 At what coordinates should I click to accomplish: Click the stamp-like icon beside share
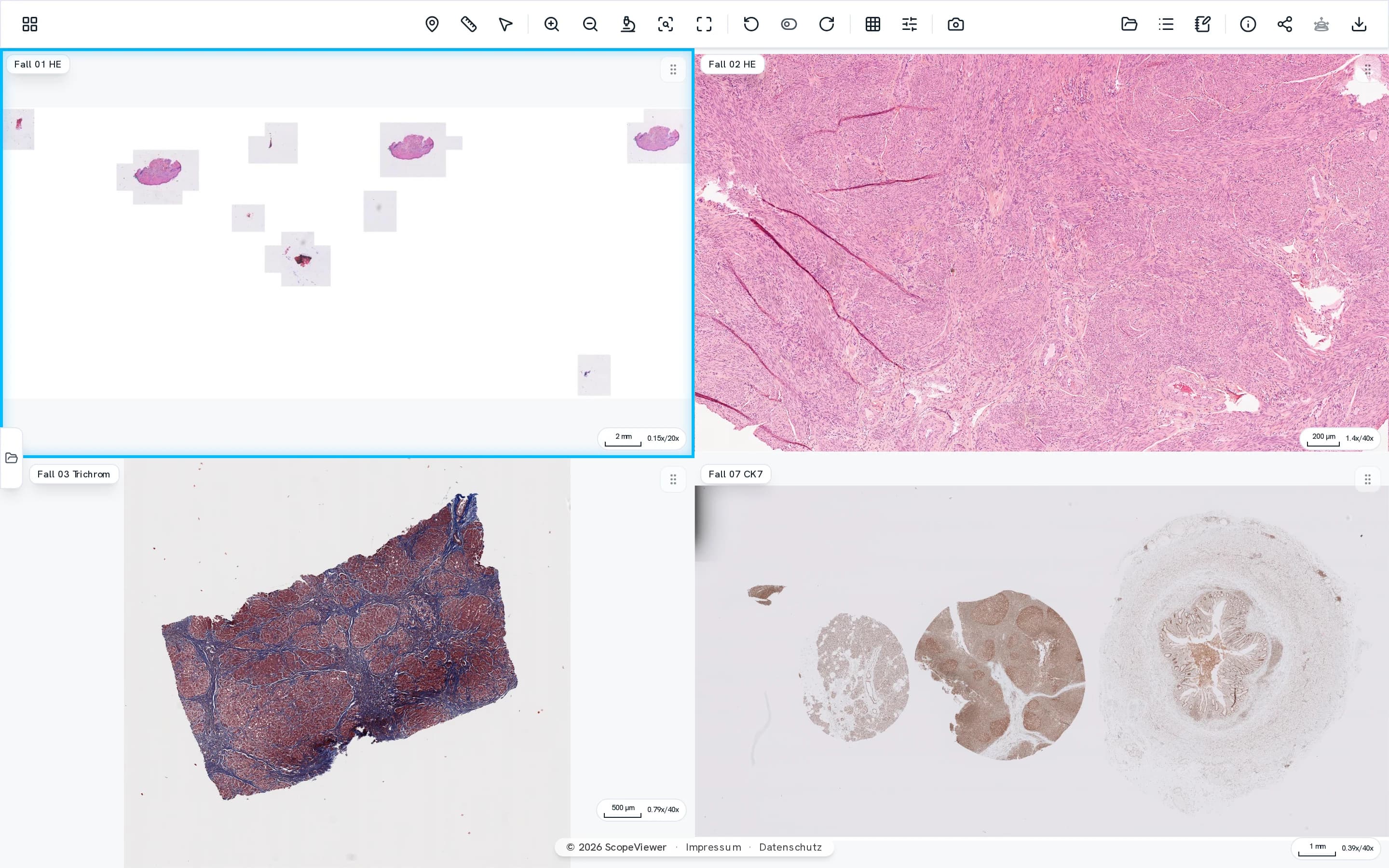pos(1322,24)
